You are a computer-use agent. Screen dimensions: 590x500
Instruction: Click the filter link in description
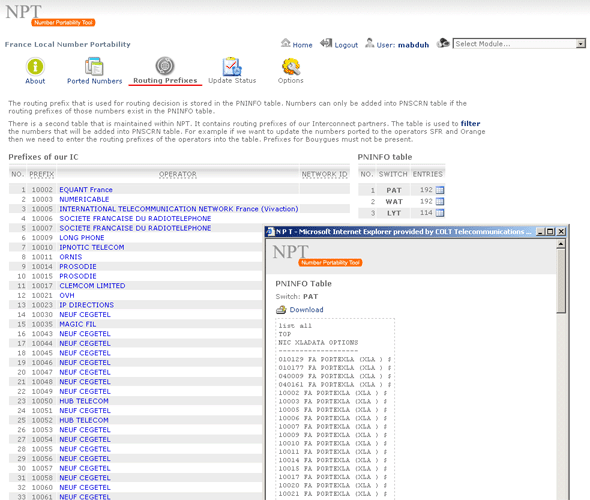tap(470, 123)
